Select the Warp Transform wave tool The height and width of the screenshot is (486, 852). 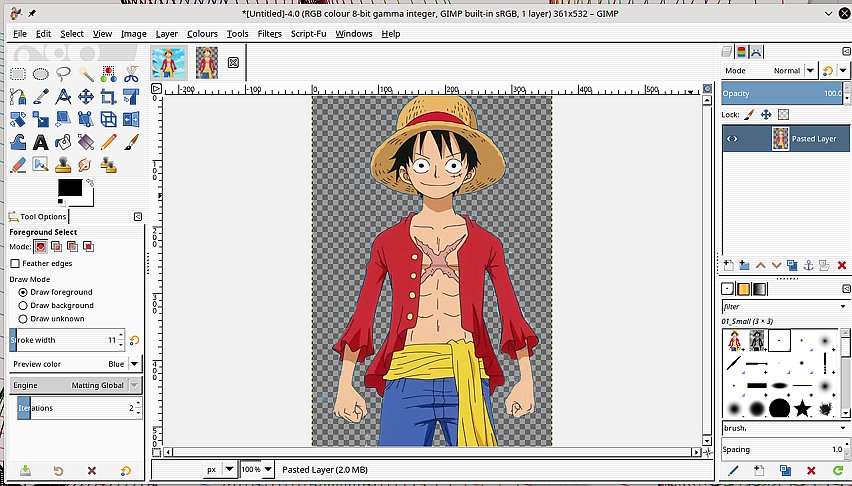click(x=18, y=142)
